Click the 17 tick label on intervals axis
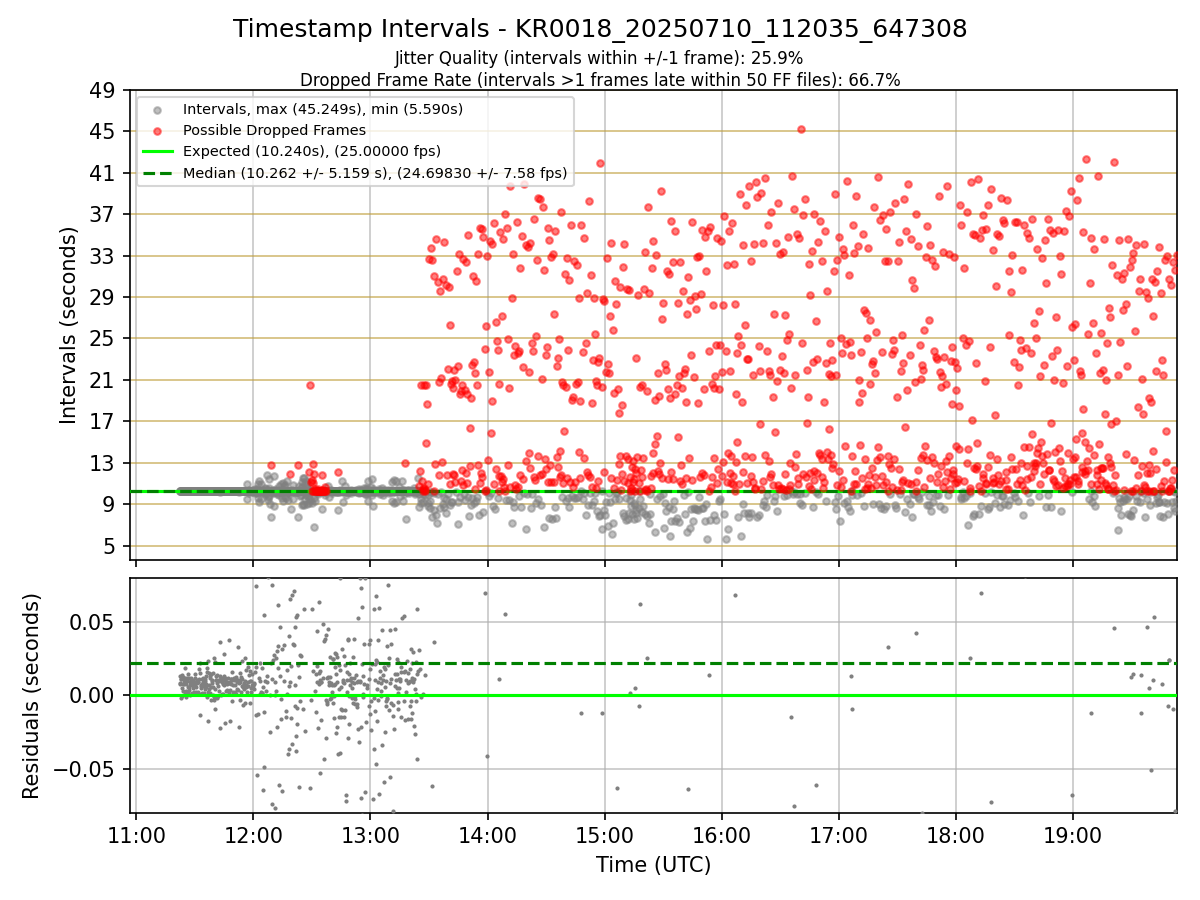 coord(103,421)
